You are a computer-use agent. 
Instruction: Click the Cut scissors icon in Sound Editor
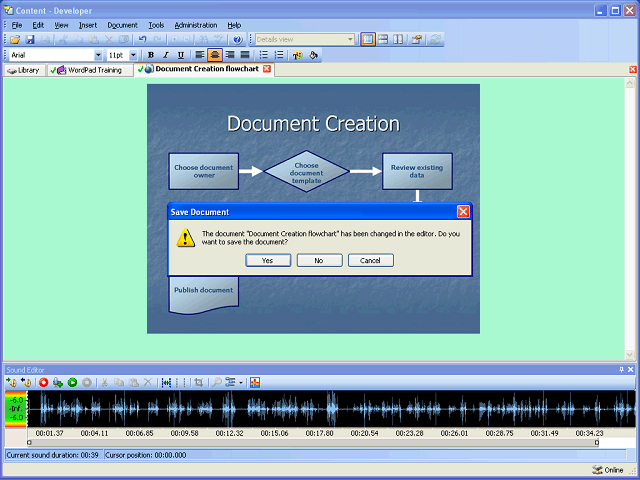tap(104, 382)
